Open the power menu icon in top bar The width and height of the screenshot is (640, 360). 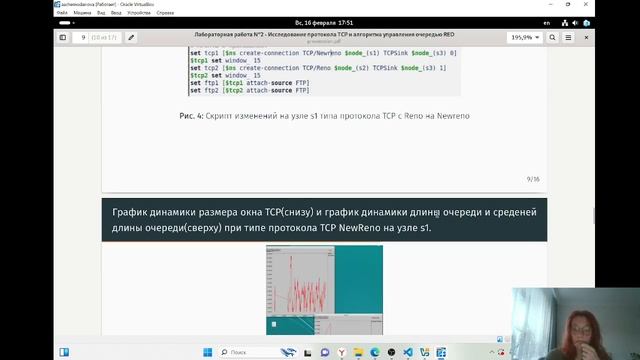(x=587, y=23)
